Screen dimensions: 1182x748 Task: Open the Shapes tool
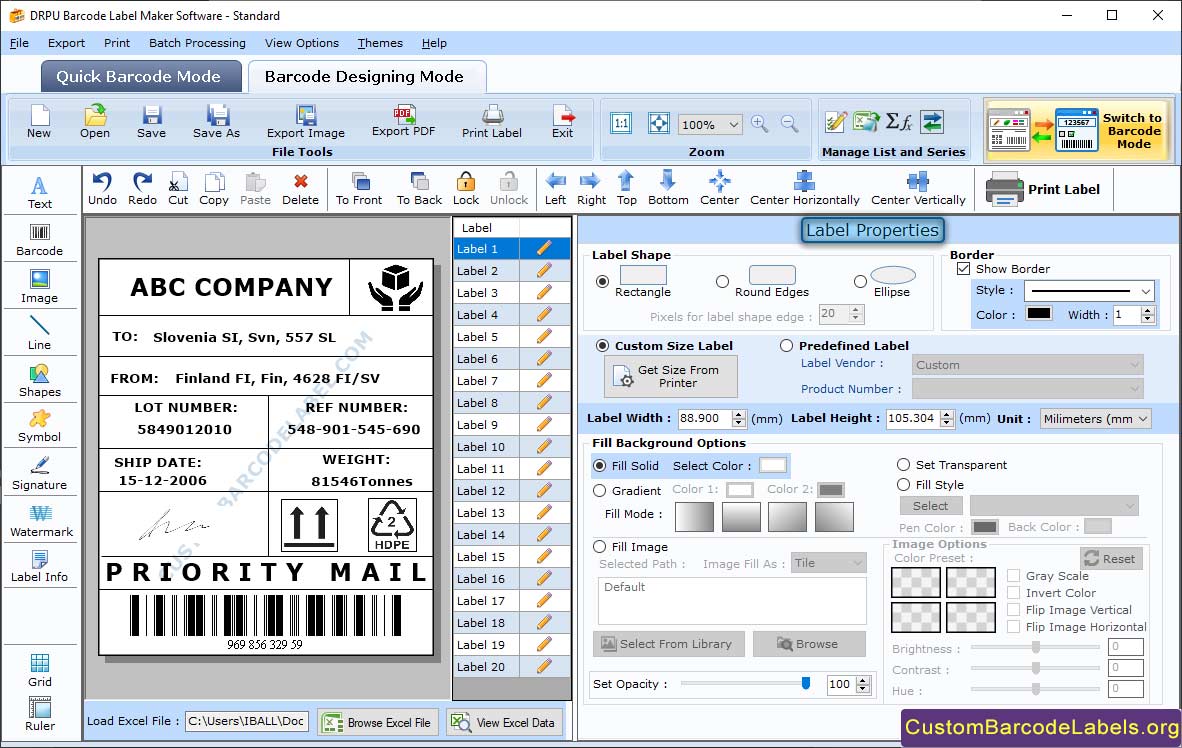coord(39,381)
